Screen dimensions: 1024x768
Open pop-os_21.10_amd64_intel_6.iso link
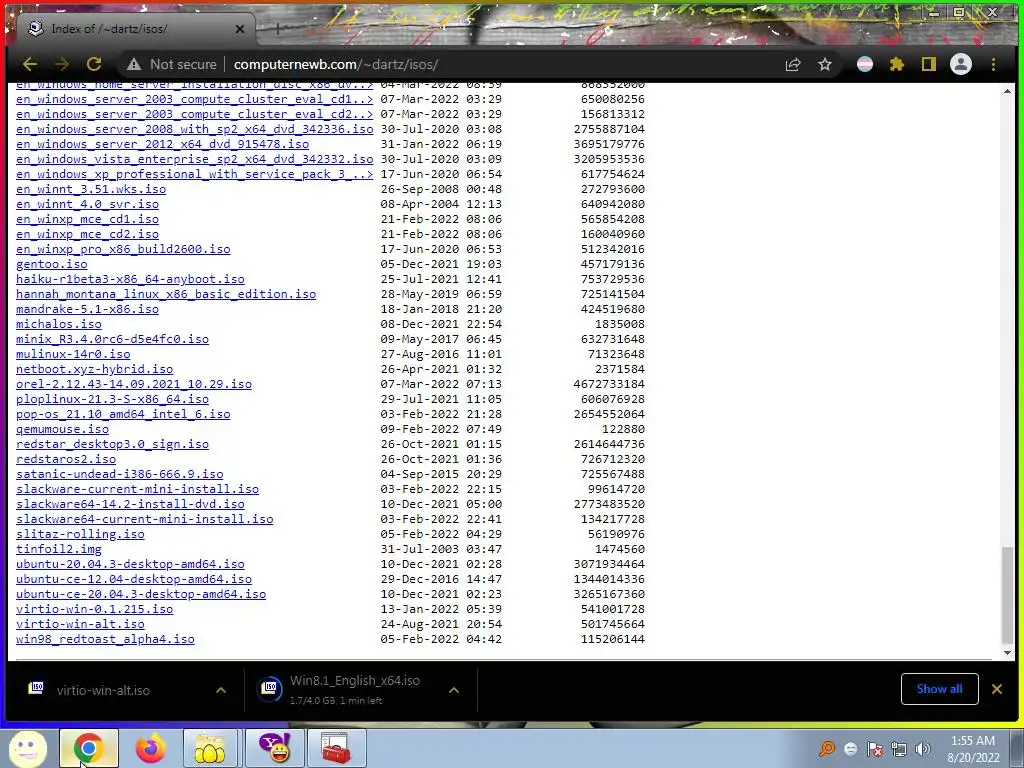pos(123,414)
